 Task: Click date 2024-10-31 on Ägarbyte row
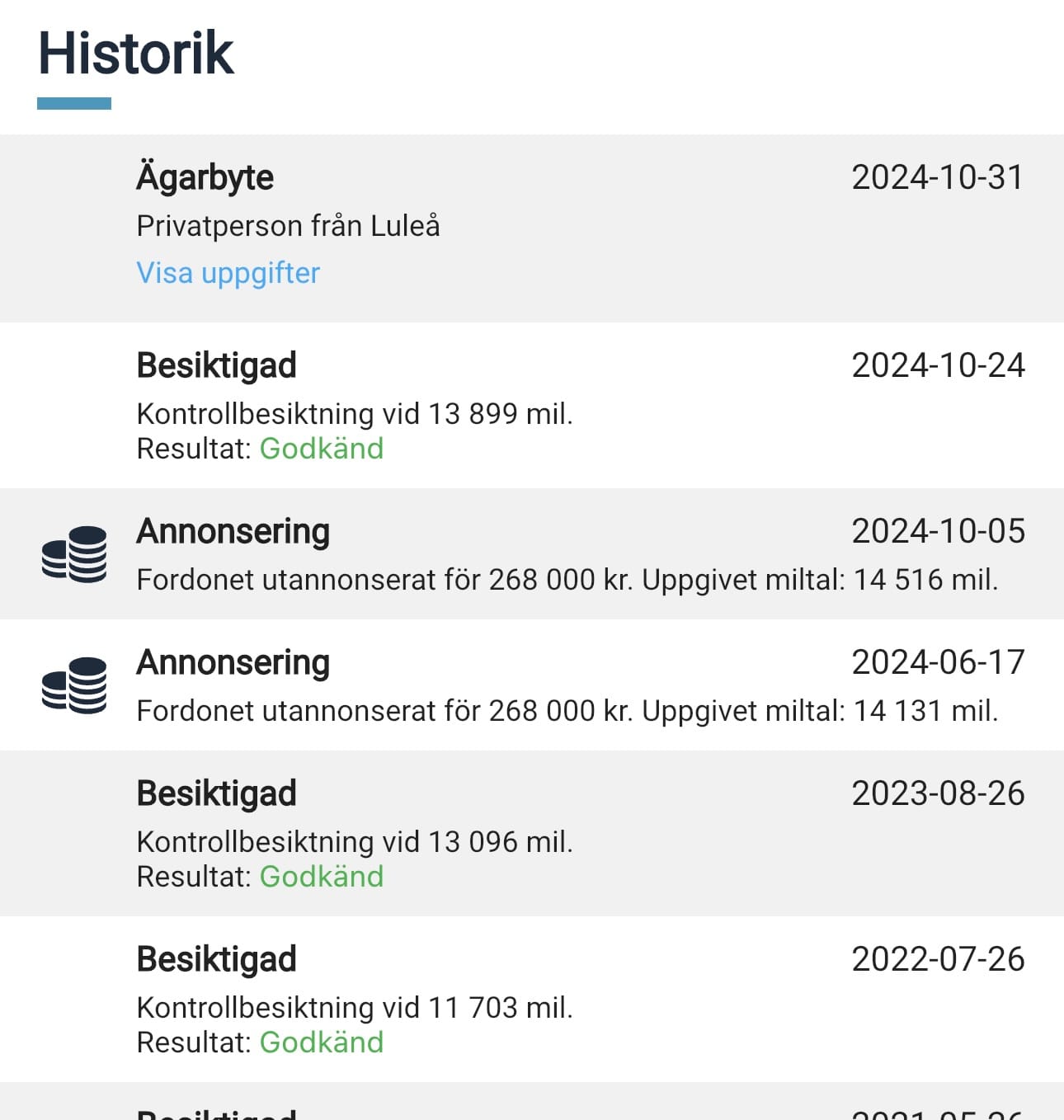pyautogui.click(x=937, y=177)
